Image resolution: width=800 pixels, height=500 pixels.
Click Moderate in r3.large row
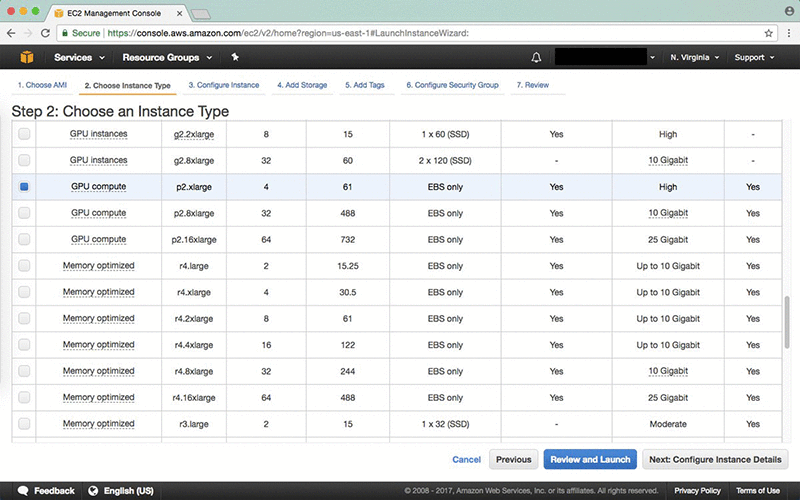pyautogui.click(x=668, y=424)
